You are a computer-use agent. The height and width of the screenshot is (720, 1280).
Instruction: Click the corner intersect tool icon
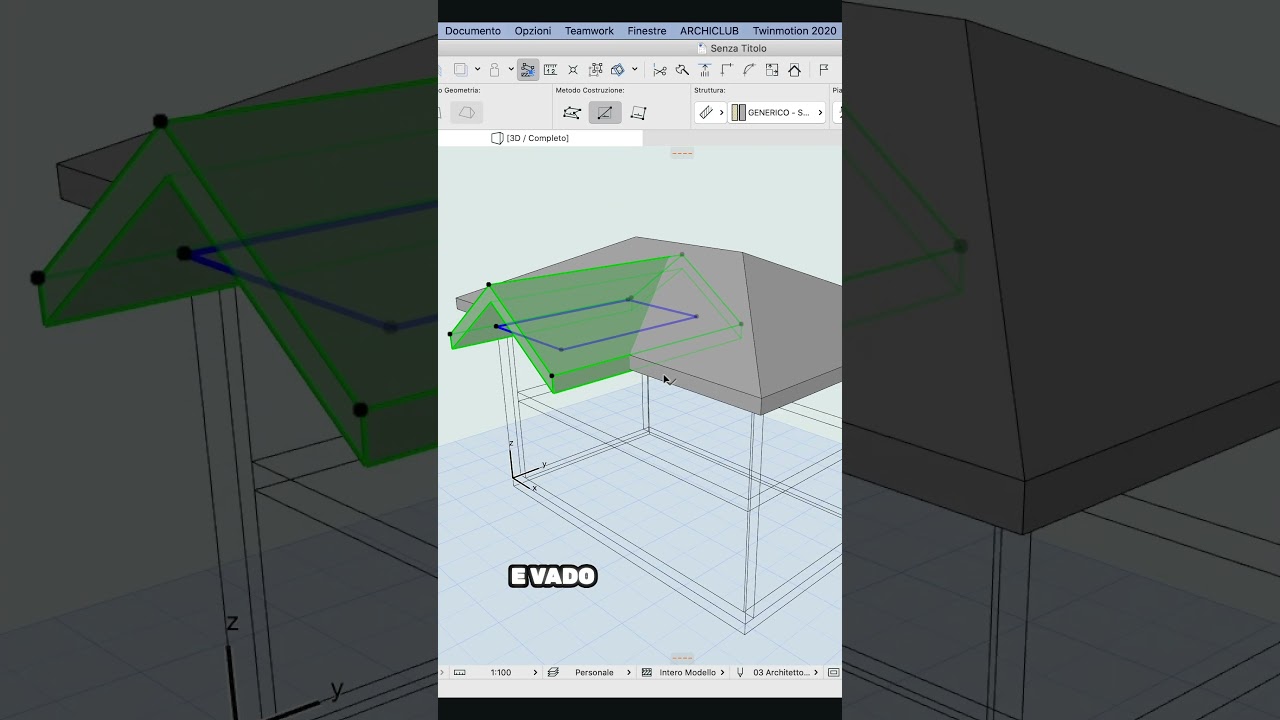(x=727, y=70)
